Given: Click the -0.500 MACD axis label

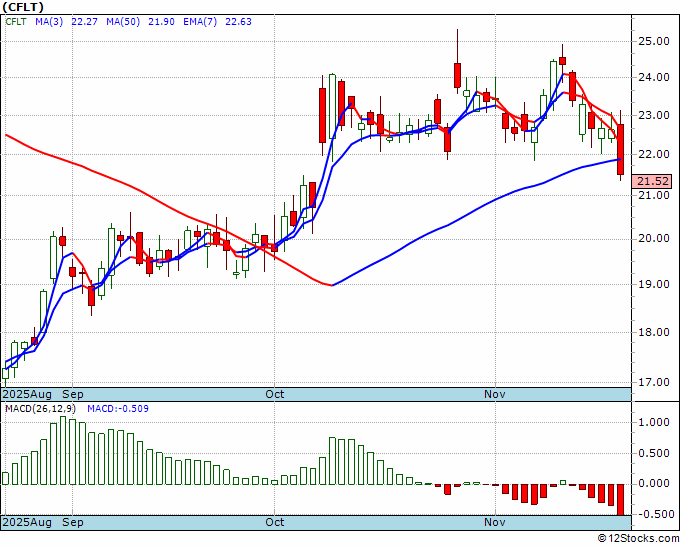Looking at the screenshot, I should 654,514.
